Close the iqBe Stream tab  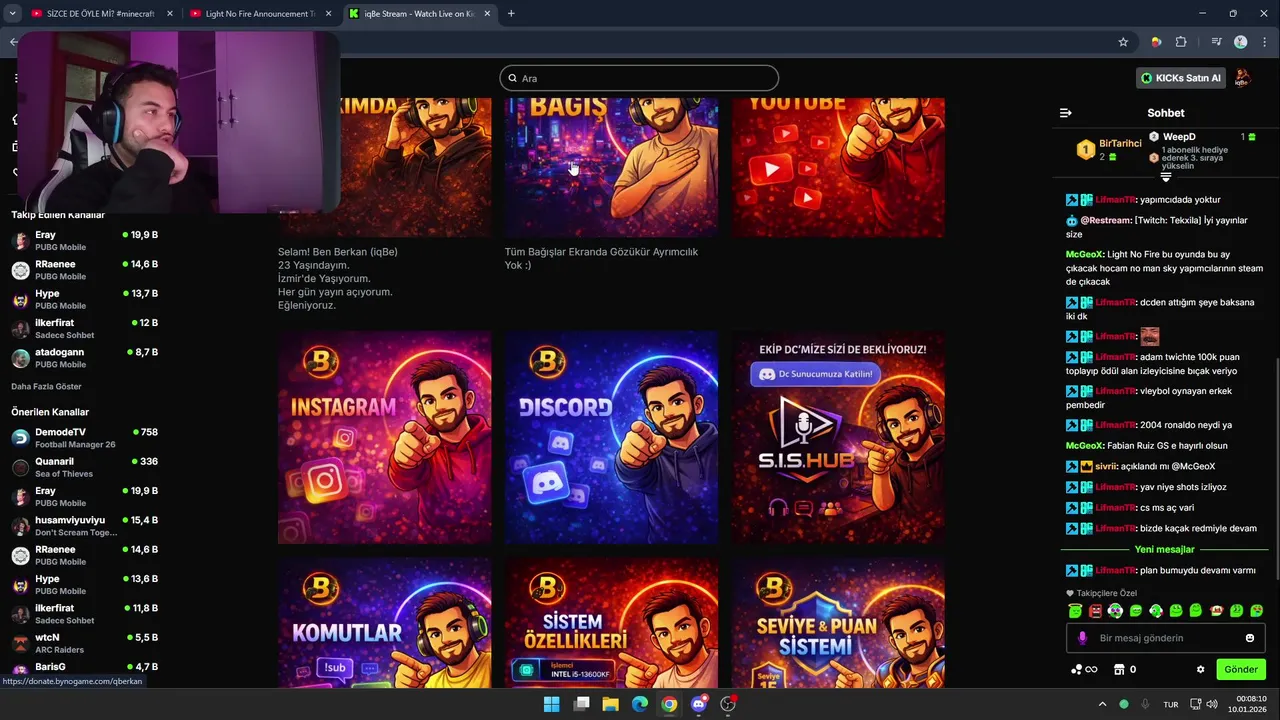(x=486, y=14)
